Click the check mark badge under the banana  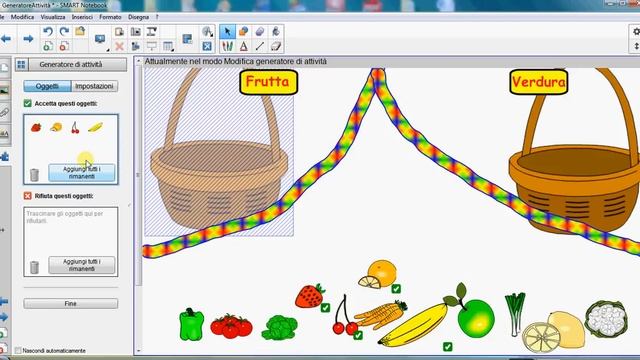(x=448, y=347)
